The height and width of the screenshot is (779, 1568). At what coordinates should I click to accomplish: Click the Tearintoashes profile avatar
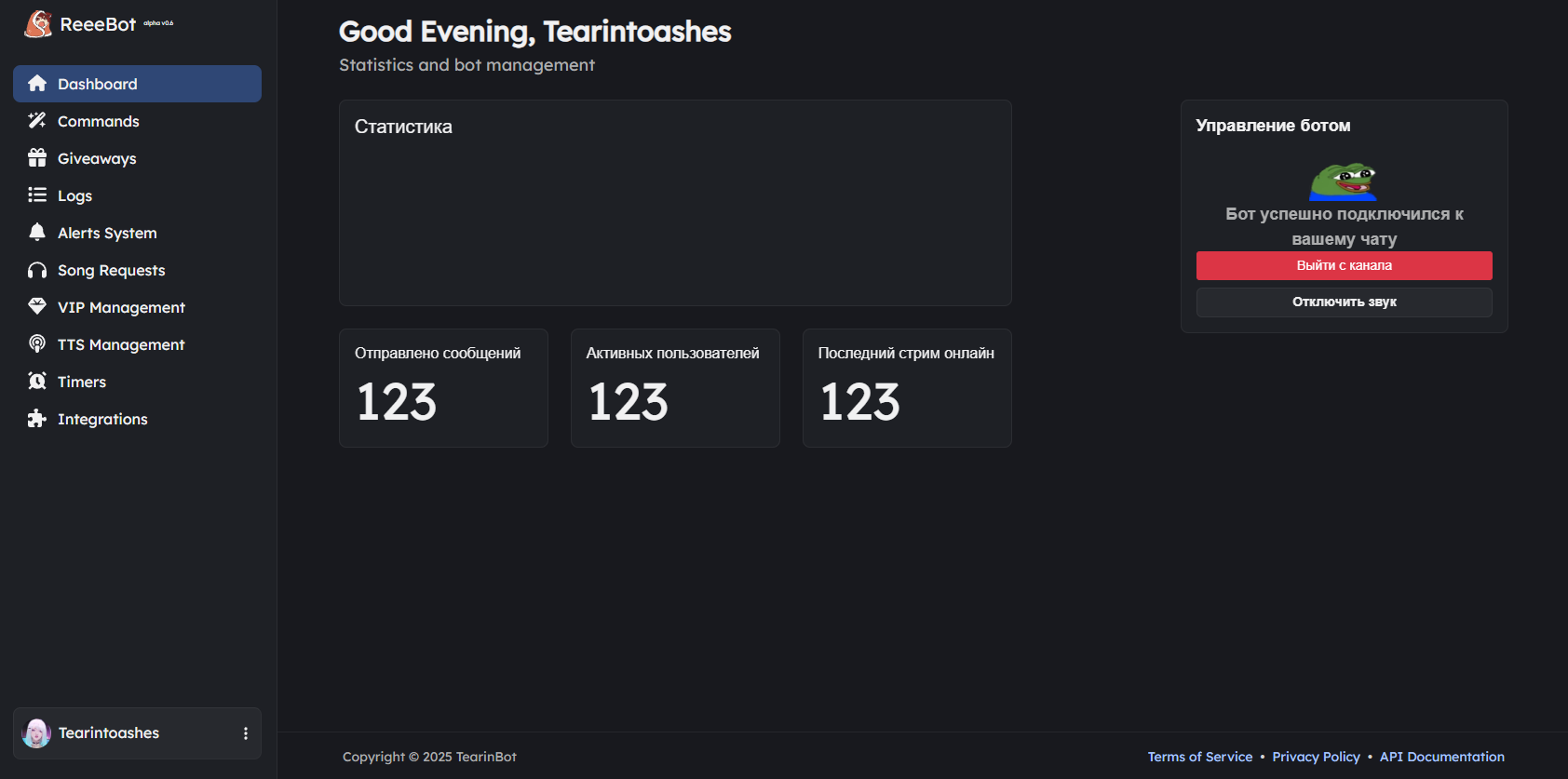click(x=36, y=733)
